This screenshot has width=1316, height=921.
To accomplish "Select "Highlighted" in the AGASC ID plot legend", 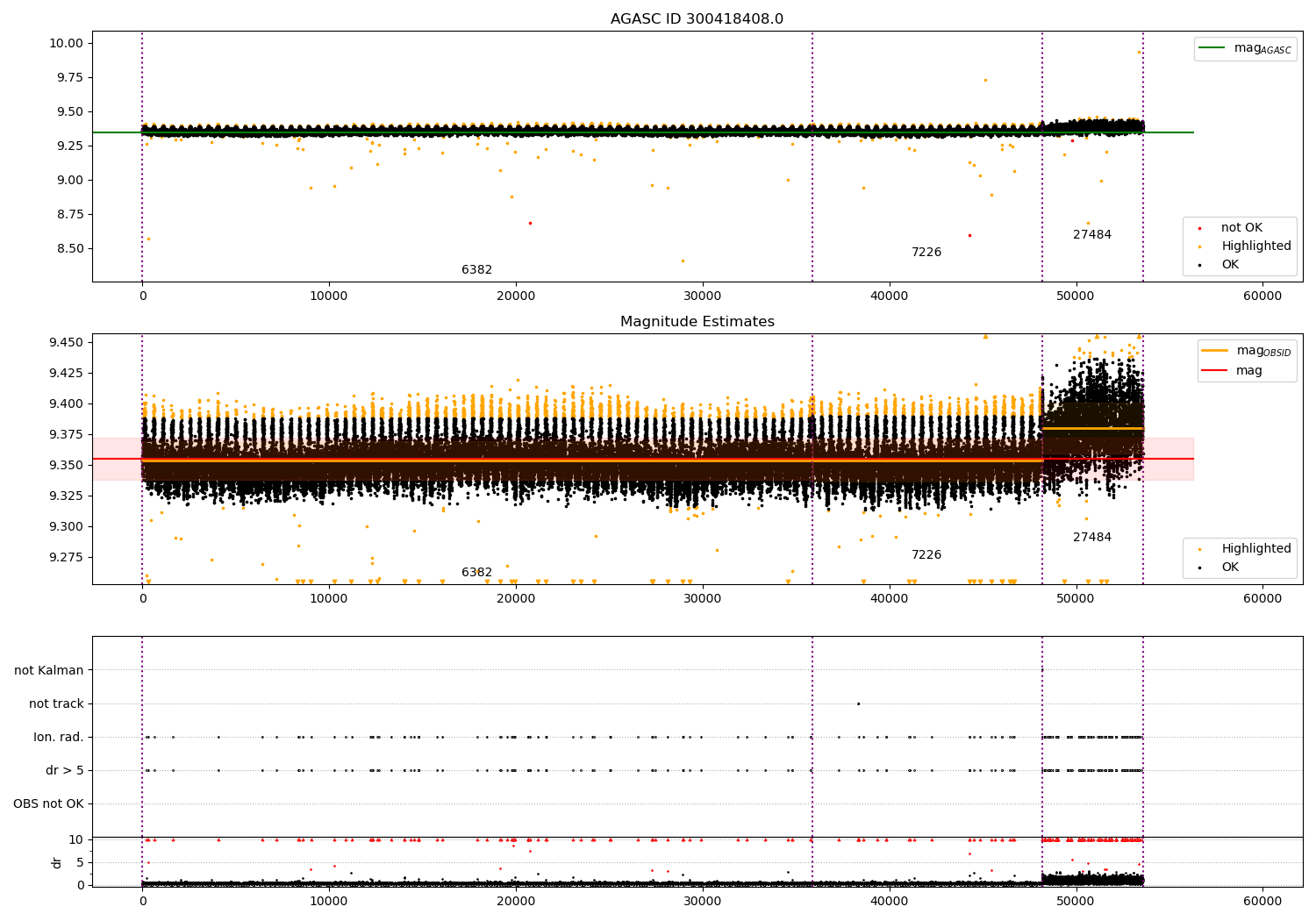I will (1255, 246).
